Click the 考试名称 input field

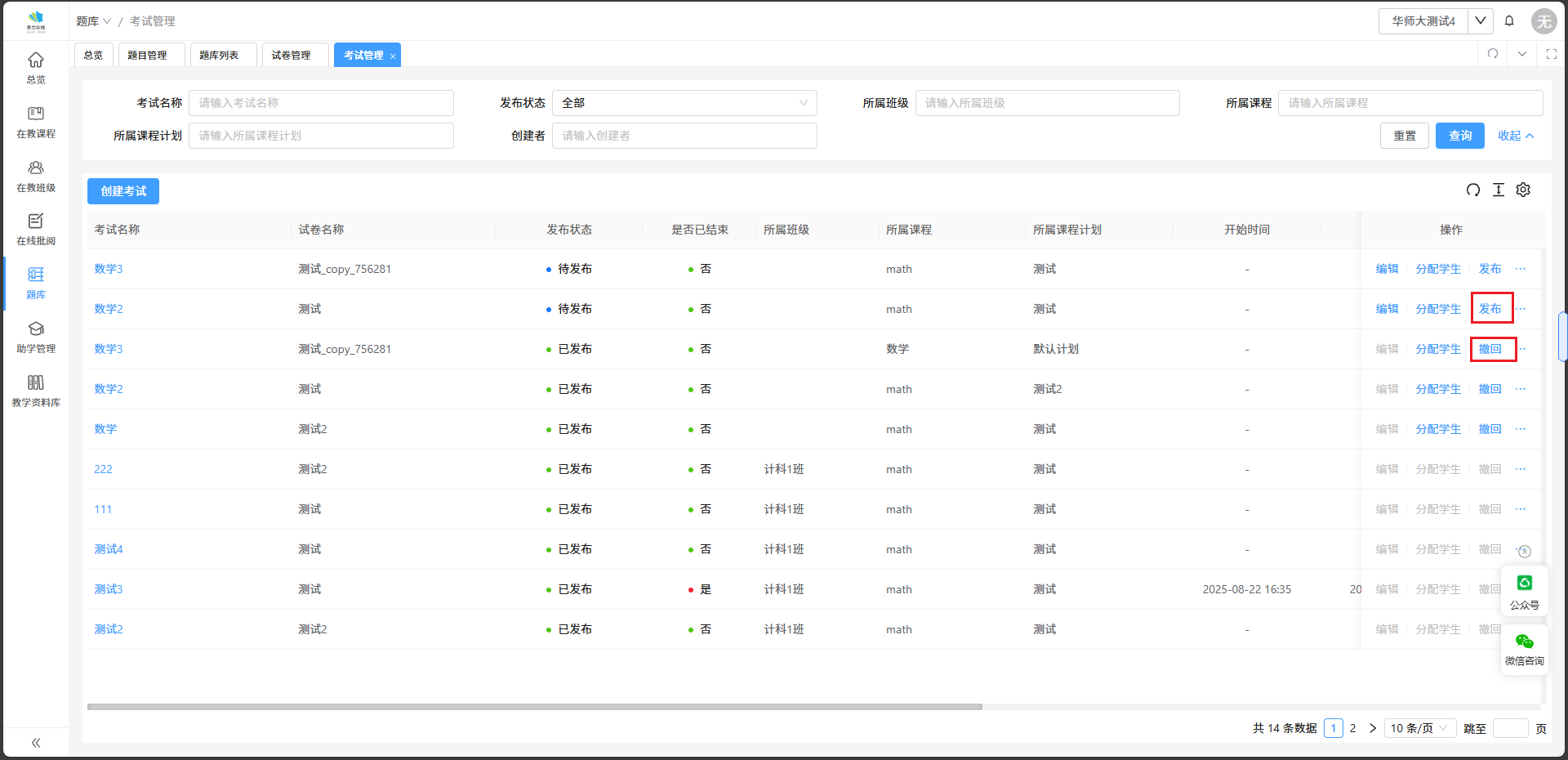(x=321, y=103)
